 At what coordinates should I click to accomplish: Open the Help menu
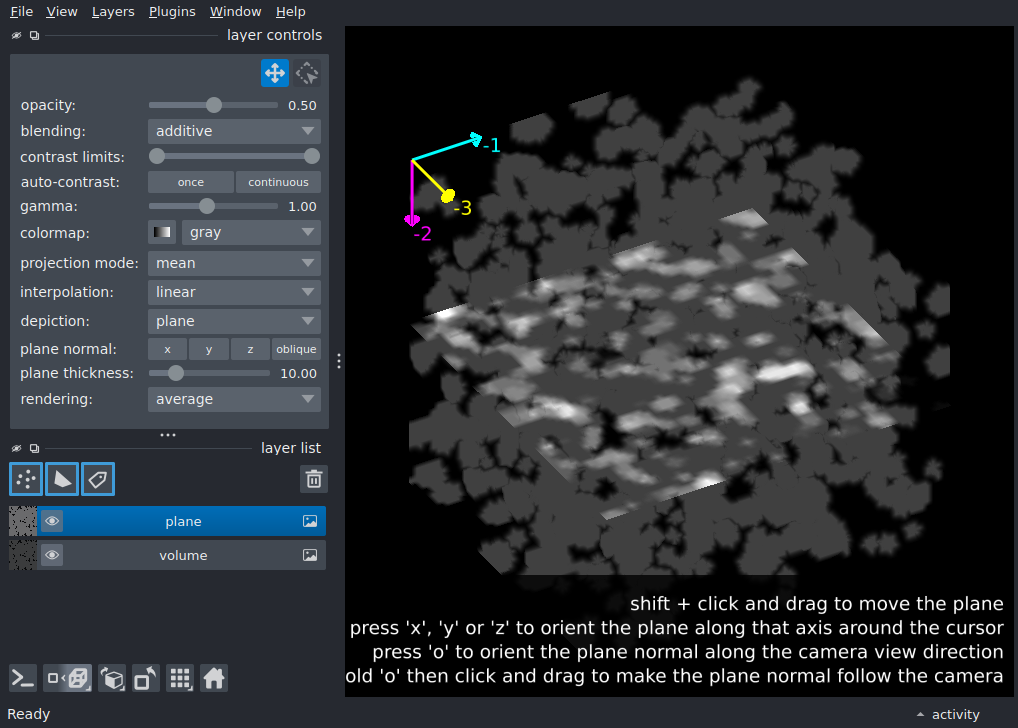click(290, 12)
